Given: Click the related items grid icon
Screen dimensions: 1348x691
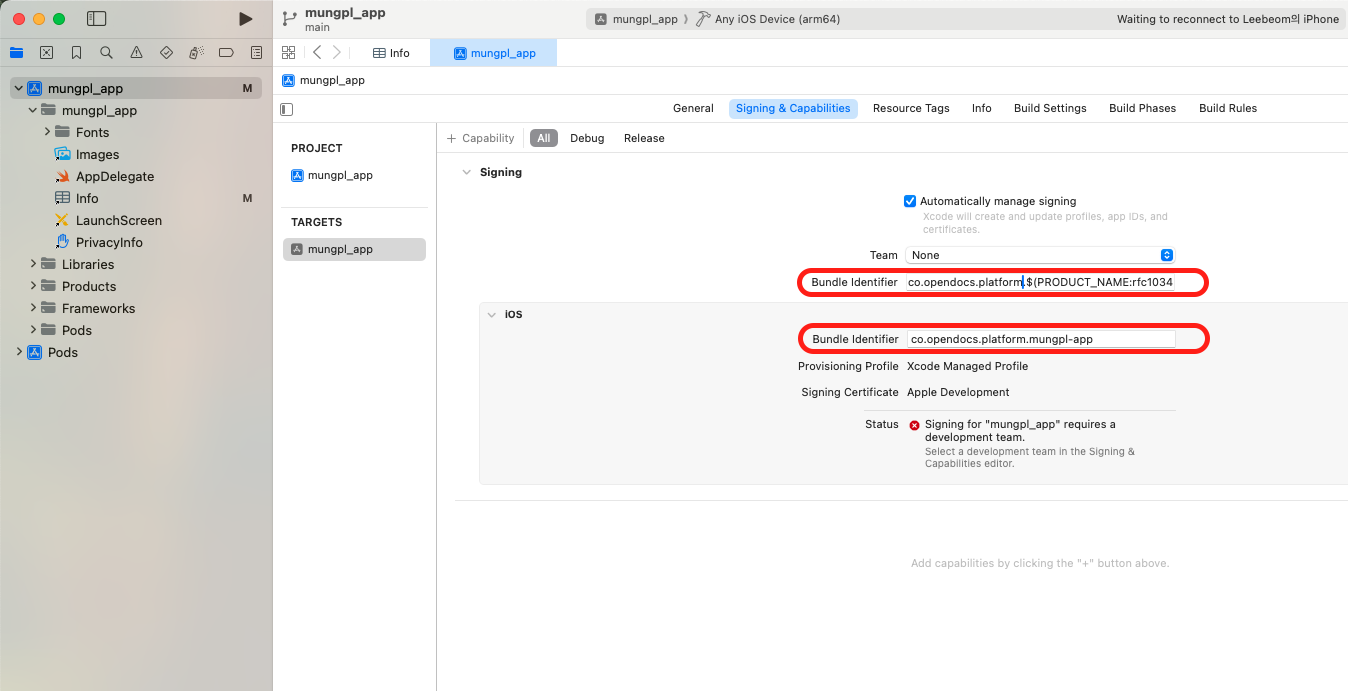Looking at the screenshot, I should pos(289,53).
